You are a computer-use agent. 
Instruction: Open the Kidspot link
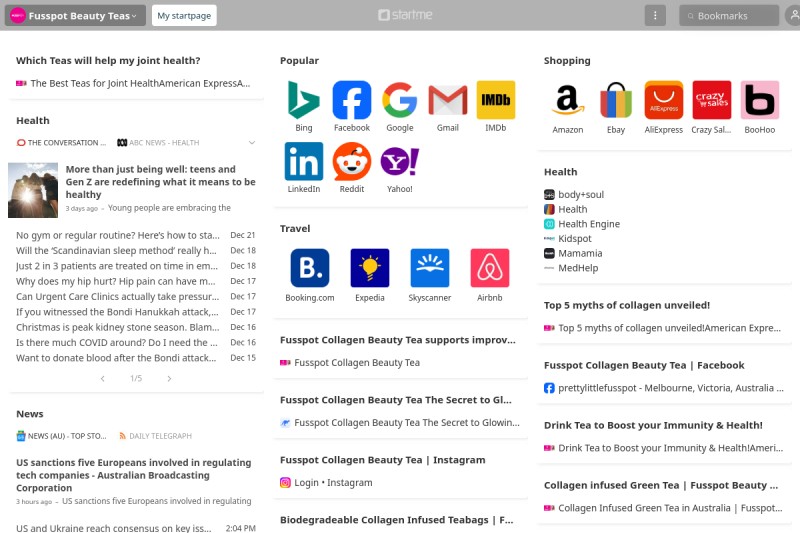[x=574, y=239]
